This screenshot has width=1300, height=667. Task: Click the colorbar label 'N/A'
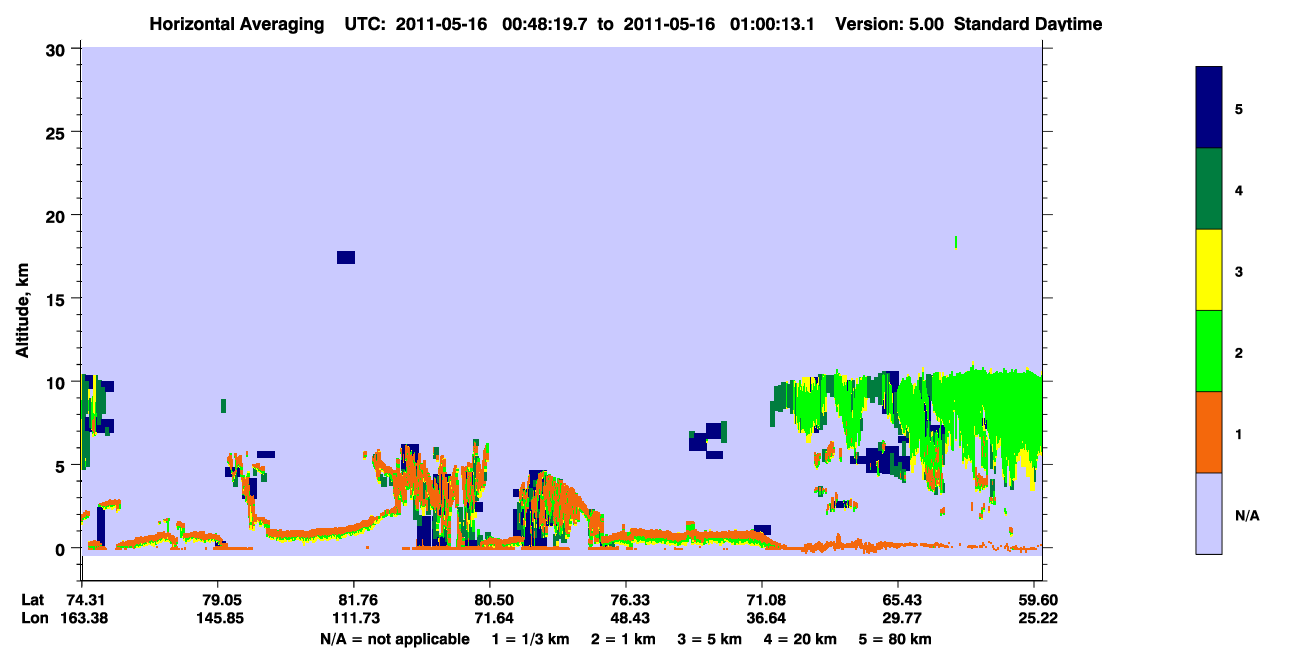(1246, 516)
